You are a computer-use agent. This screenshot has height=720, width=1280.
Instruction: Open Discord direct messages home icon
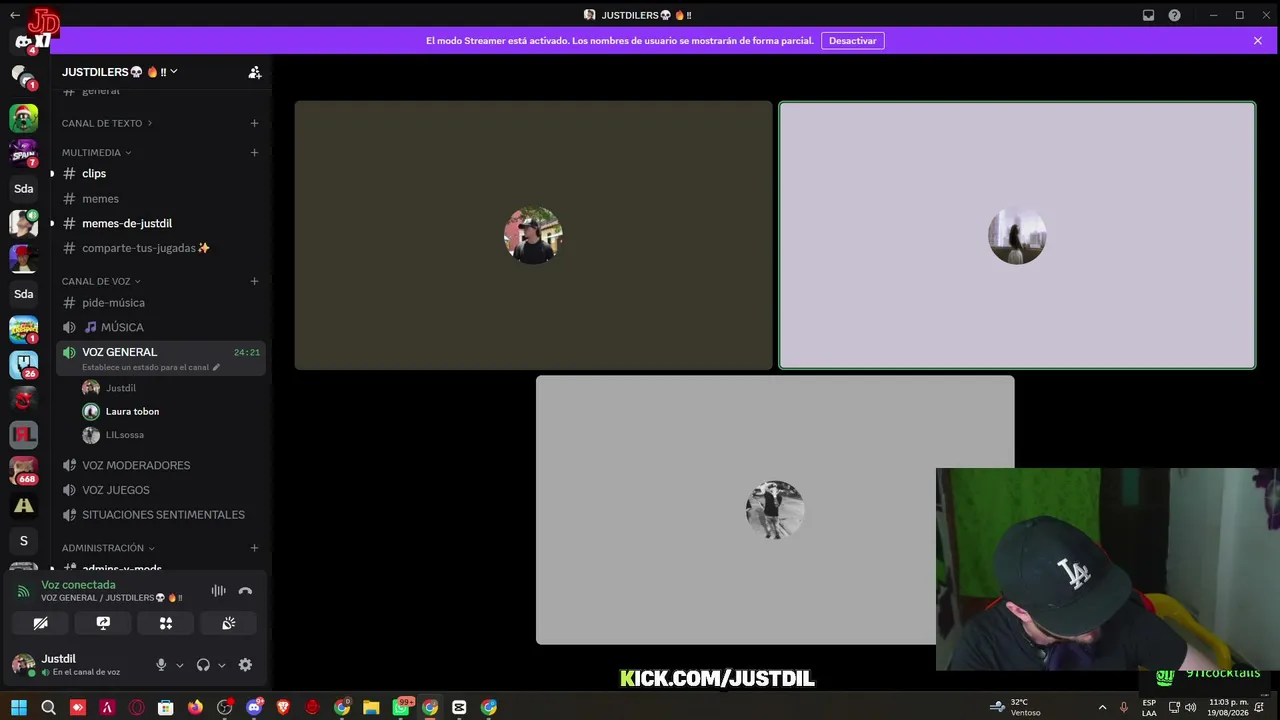click(x=24, y=41)
